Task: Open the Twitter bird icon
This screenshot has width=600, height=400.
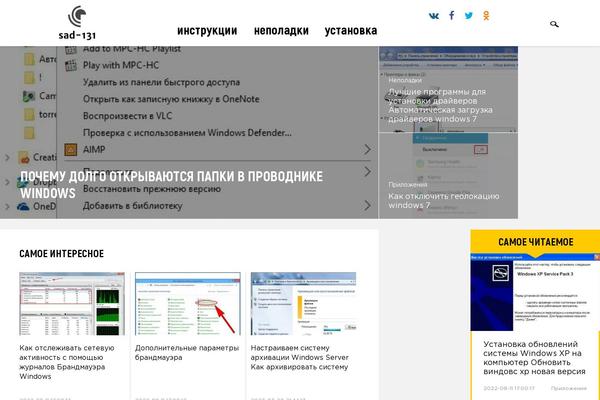Action: (469, 16)
